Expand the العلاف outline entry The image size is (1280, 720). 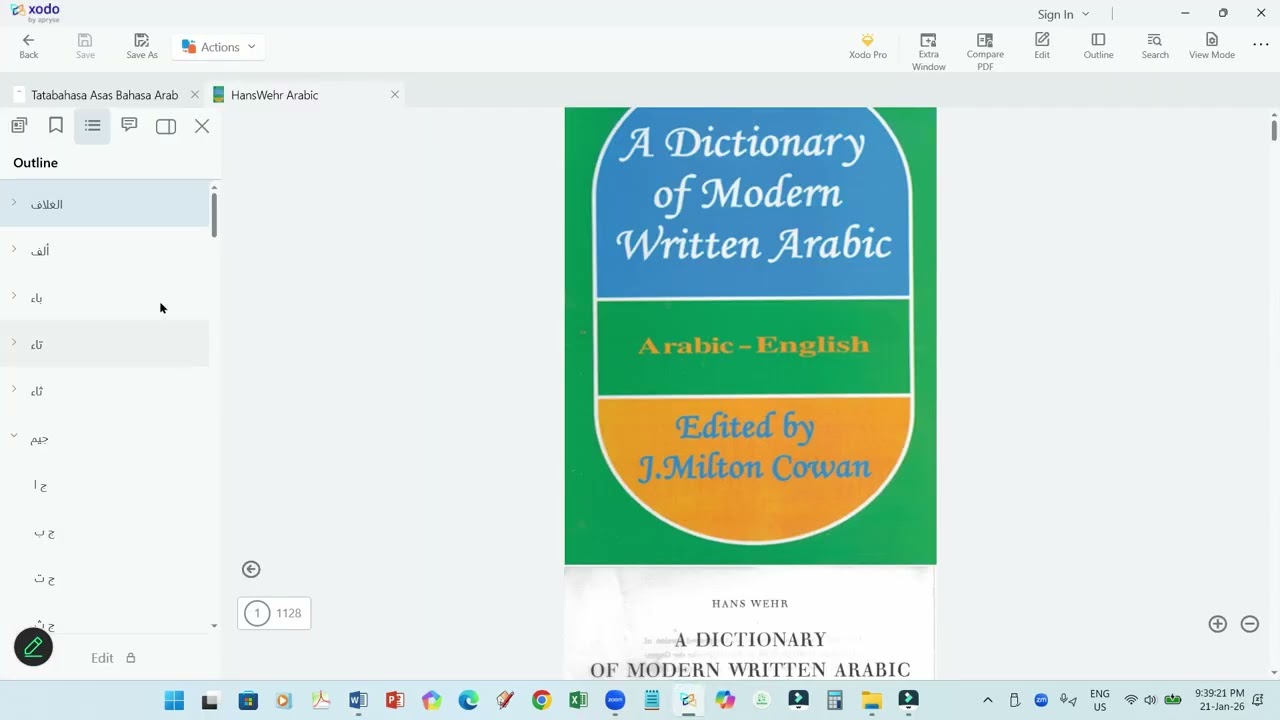click(14, 203)
